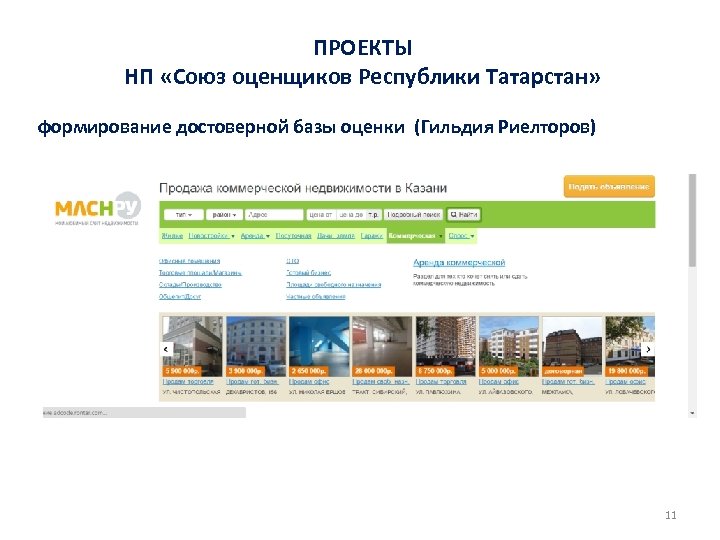The width and height of the screenshot is (720, 540).
Task: Expand the Новостройки menu
Action: (211, 236)
